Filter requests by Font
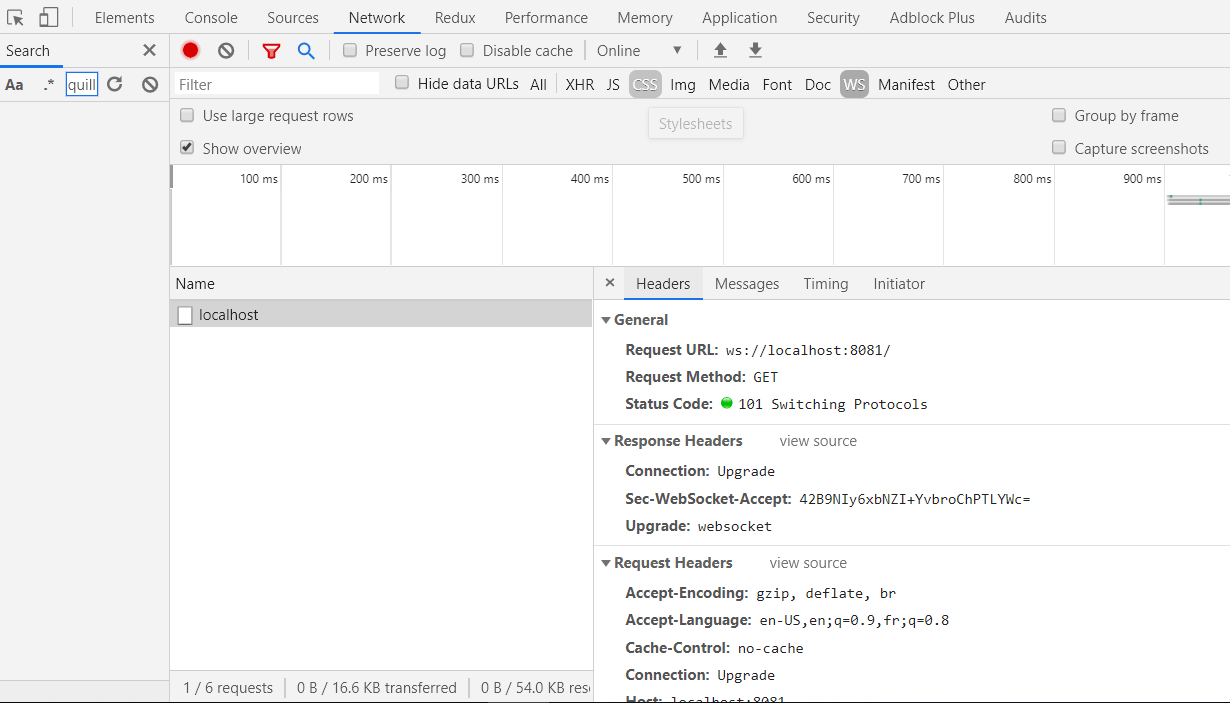 777,85
